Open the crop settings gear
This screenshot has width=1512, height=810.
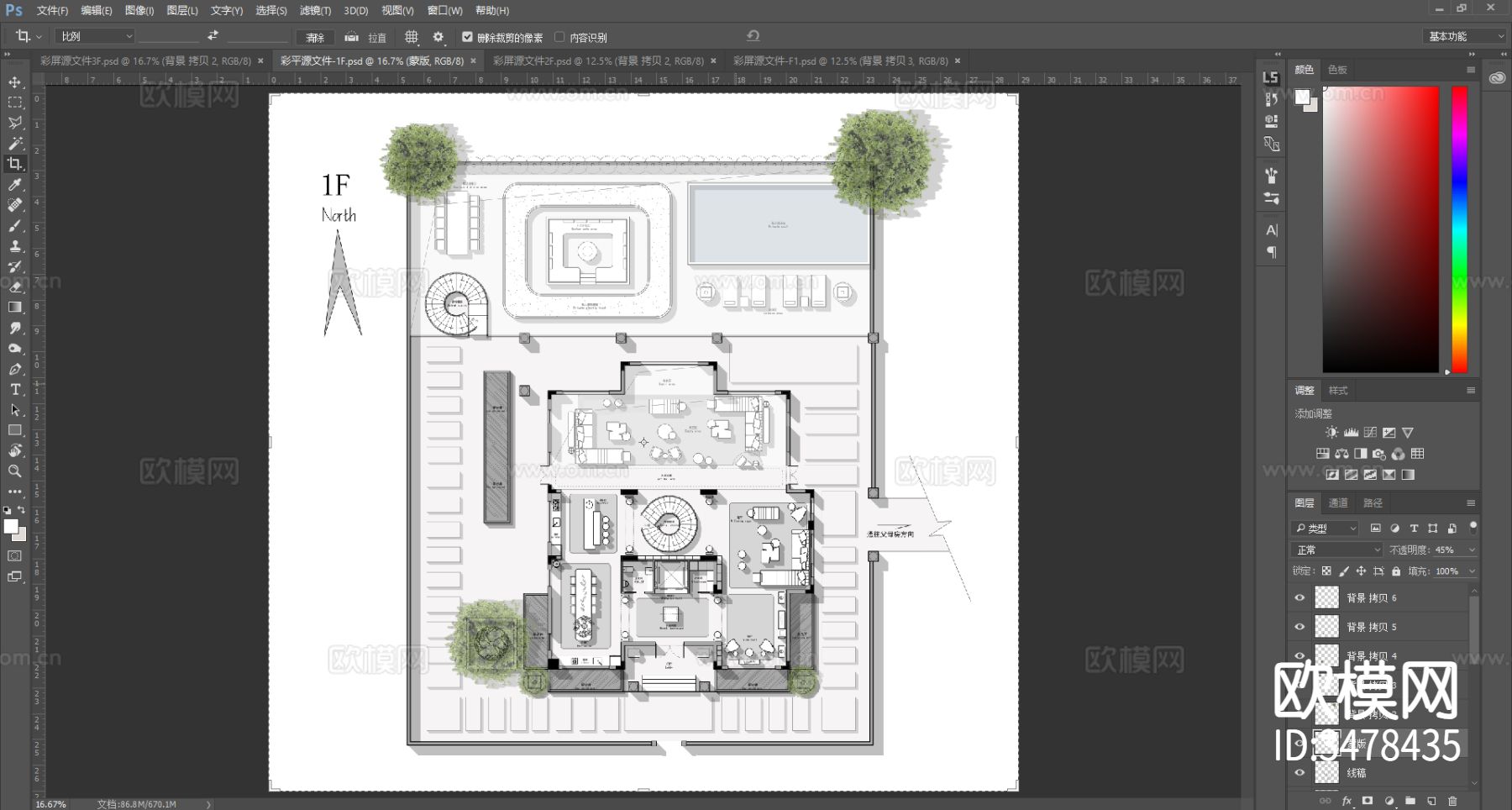[x=438, y=37]
